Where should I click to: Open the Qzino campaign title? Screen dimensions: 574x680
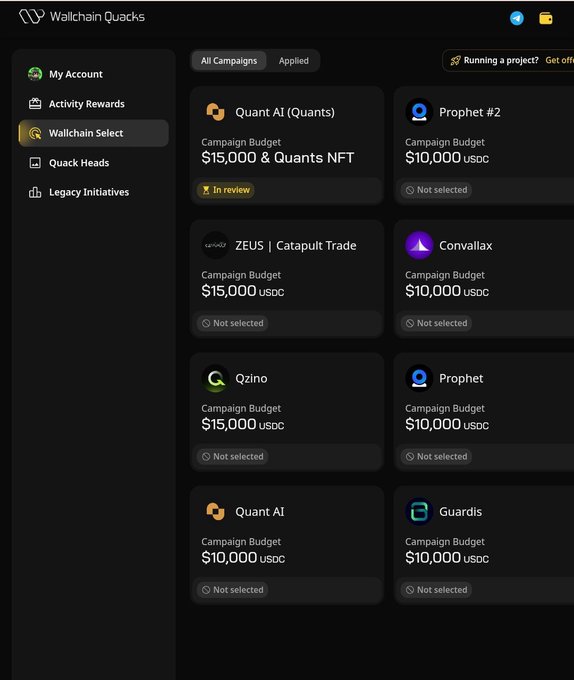tap(251, 379)
